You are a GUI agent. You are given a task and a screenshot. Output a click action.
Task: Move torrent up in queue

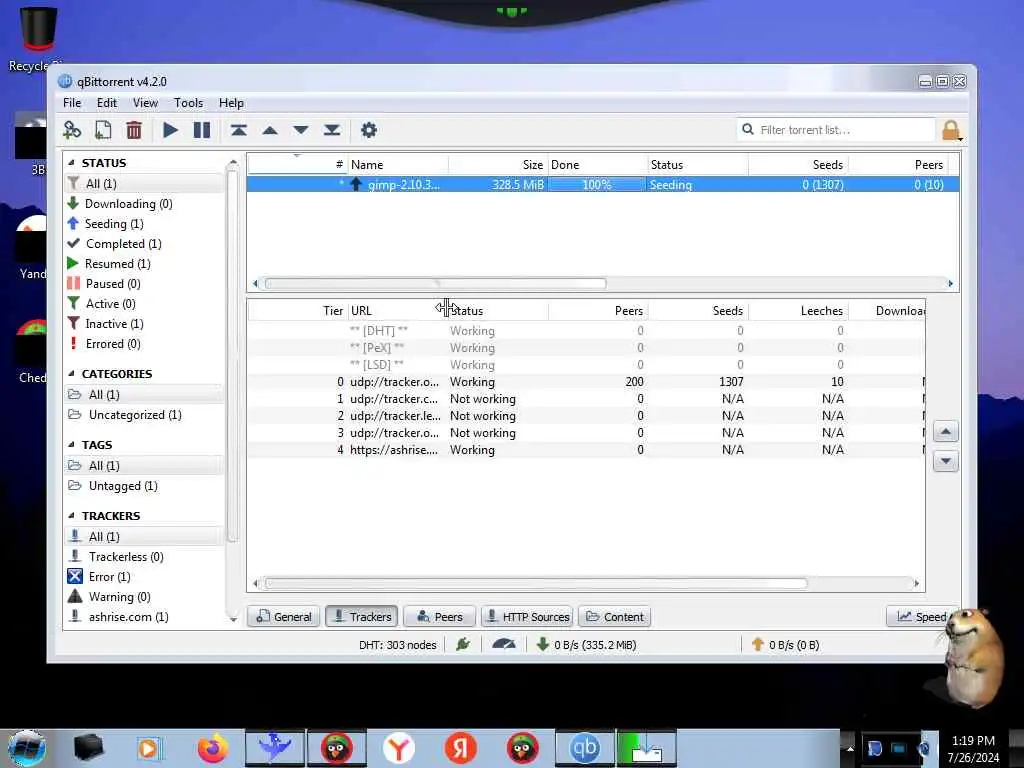pyautogui.click(x=270, y=130)
